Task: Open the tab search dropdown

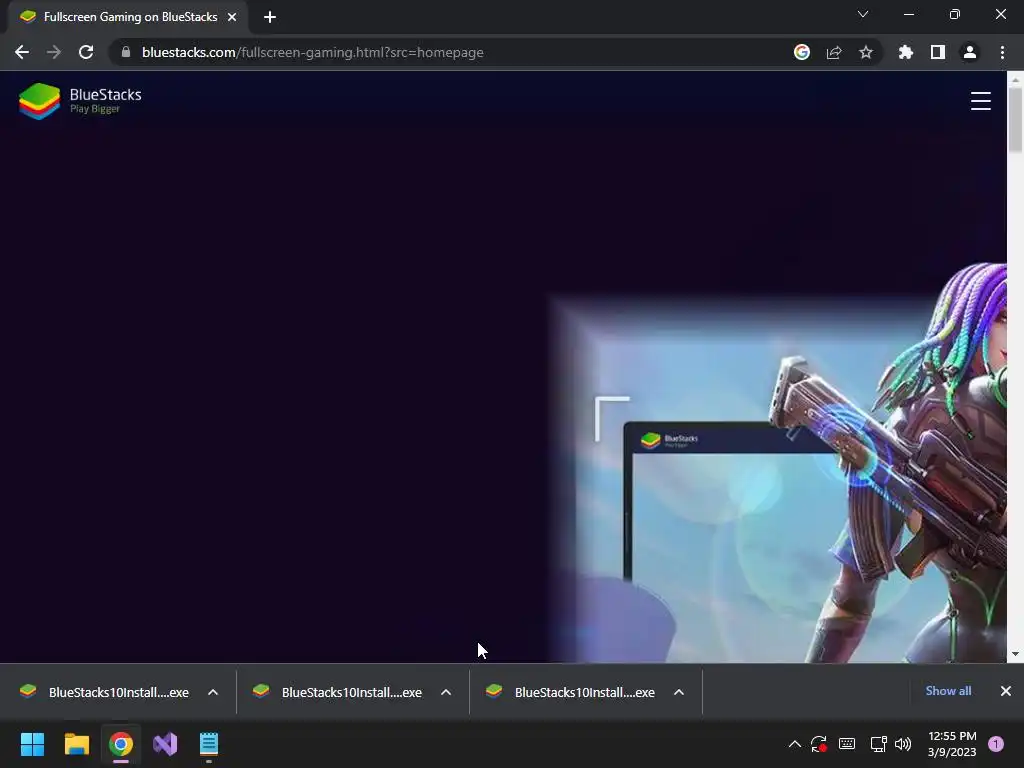Action: click(x=863, y=14)
